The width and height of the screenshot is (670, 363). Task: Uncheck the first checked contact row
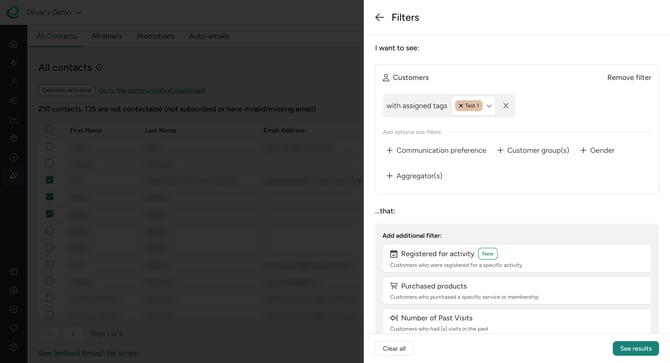point(50,180)
